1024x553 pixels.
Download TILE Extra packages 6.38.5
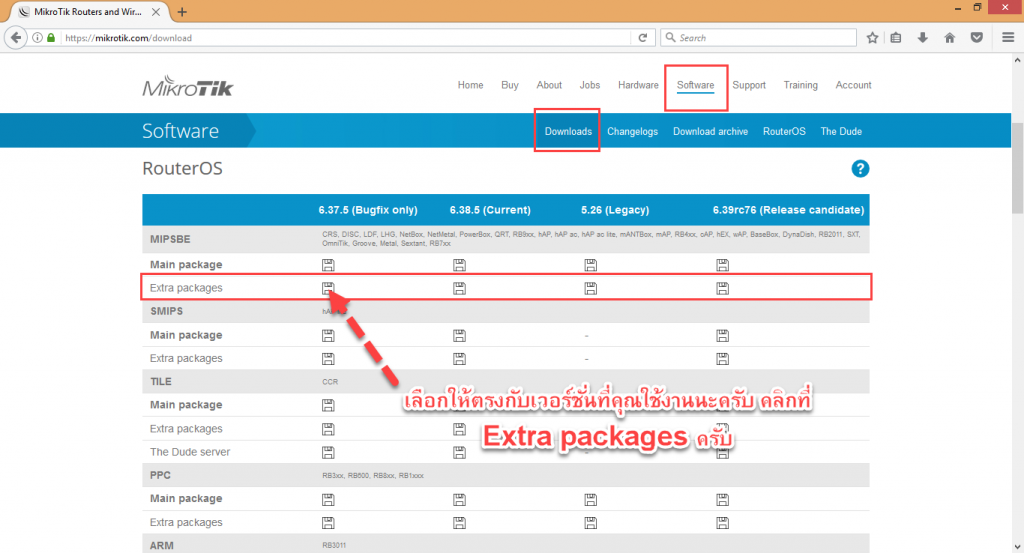tap(459, 429)
